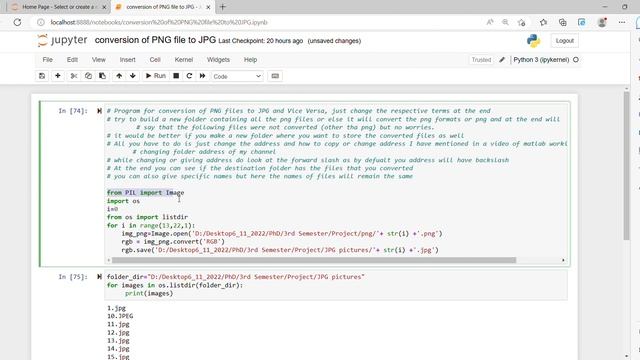Click the right arrow of cell 74's scrollbar

pyautogui.click(x=563, y=260)
